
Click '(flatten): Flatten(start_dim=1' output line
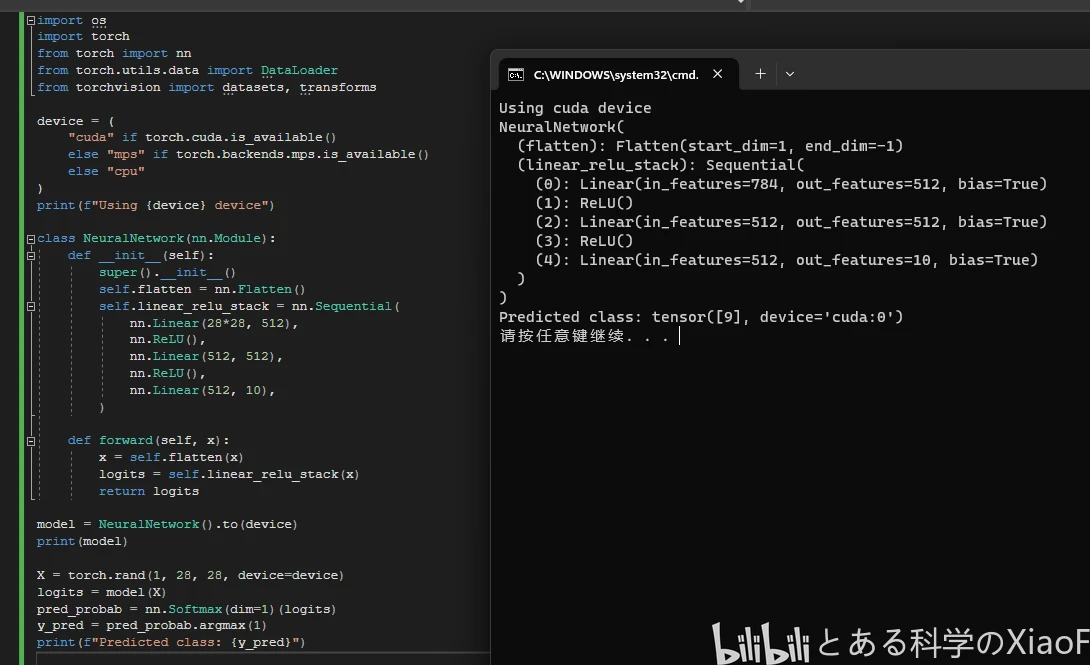click(x=710, y=146)
